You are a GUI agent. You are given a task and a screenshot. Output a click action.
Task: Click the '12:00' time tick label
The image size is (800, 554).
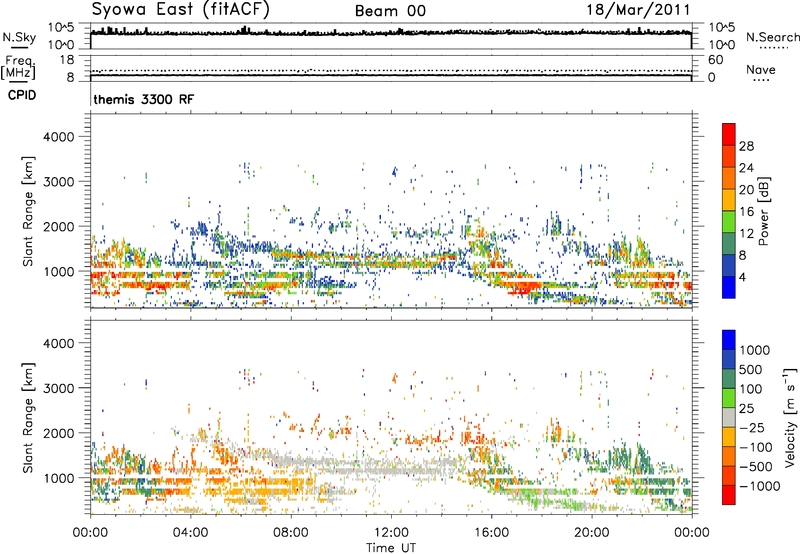pyautogui.click(x=391, y=533)
